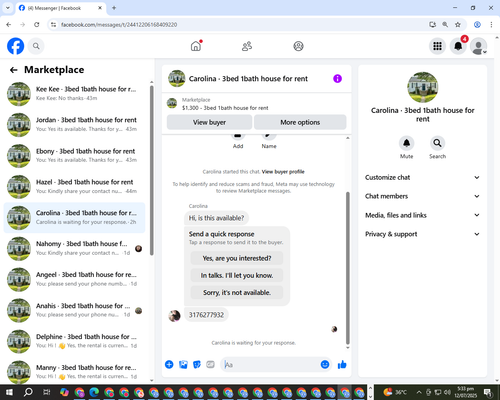This screenshot has height=400, width=500.
Task: Expand the Privacy & support section
Action: [x=422, y=234]
